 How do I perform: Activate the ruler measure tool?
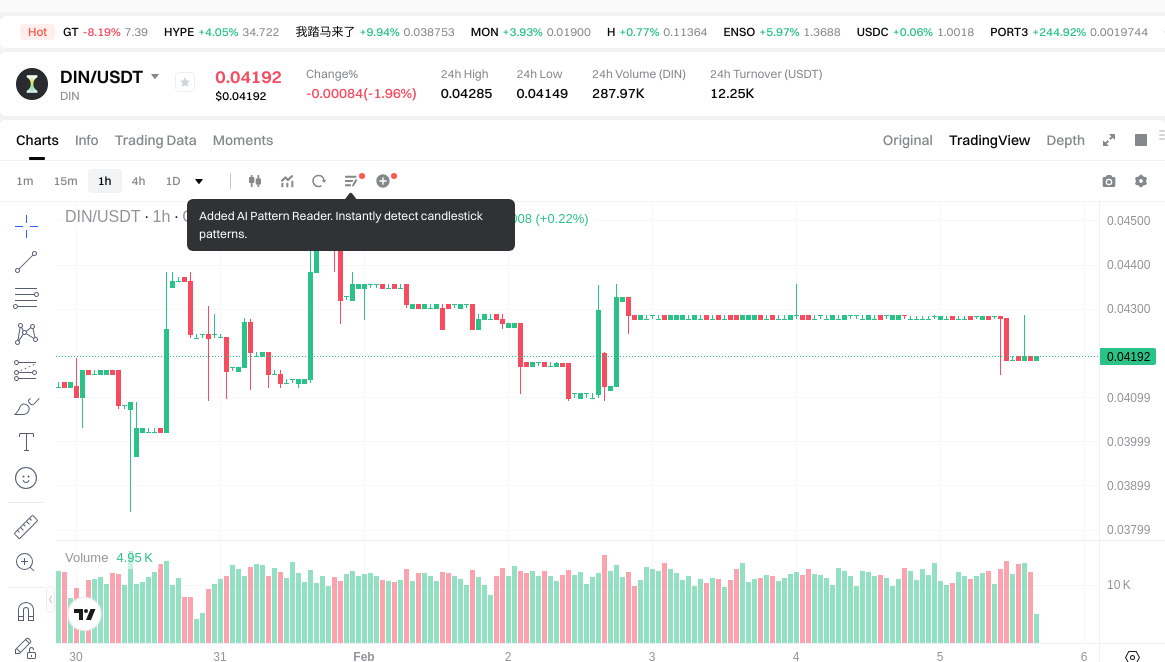click(26, 526)
